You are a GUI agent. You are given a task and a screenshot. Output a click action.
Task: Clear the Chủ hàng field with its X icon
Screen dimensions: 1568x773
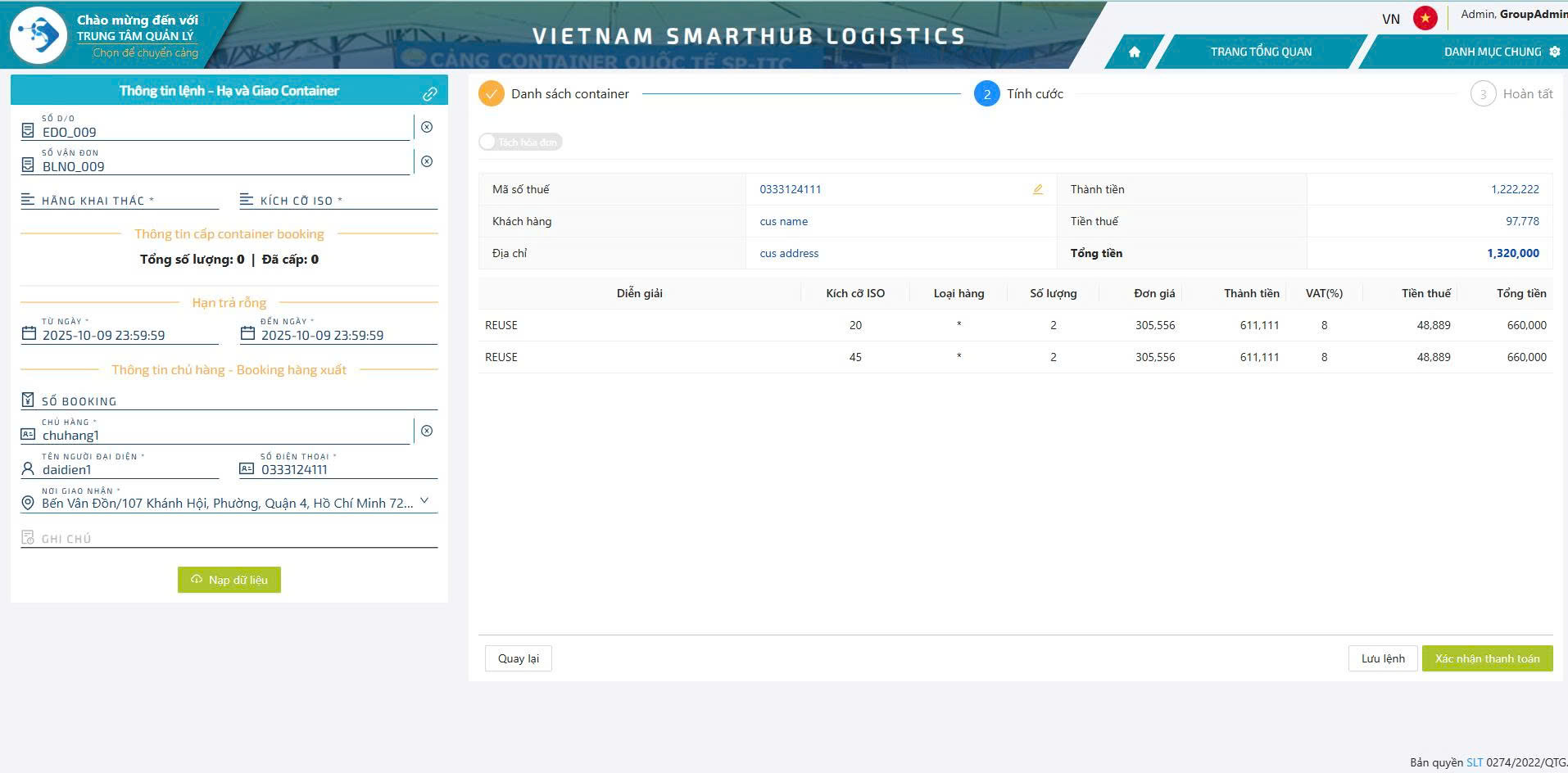pos(427,431)
